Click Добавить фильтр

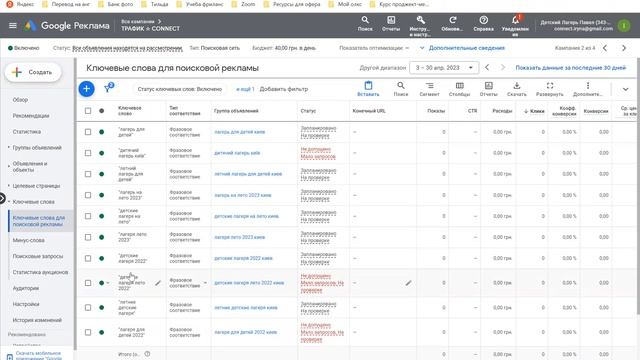(284, 89)
